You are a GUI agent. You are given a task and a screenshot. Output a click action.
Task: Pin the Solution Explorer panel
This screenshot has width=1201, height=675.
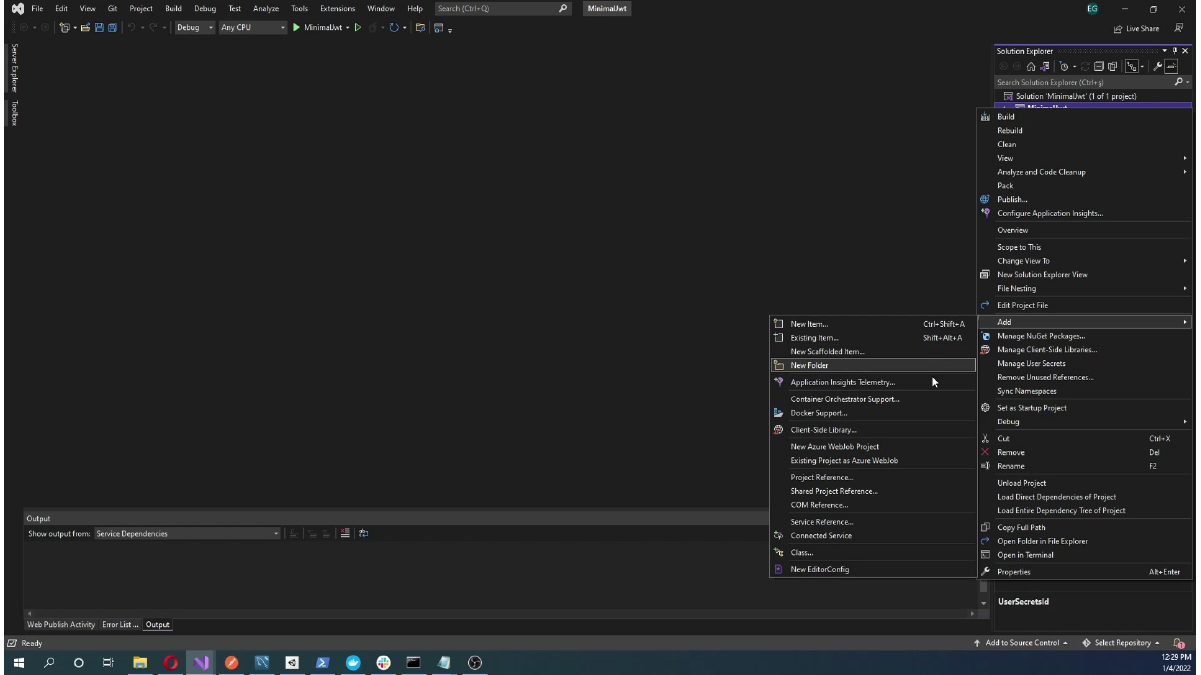[1175, 51]
